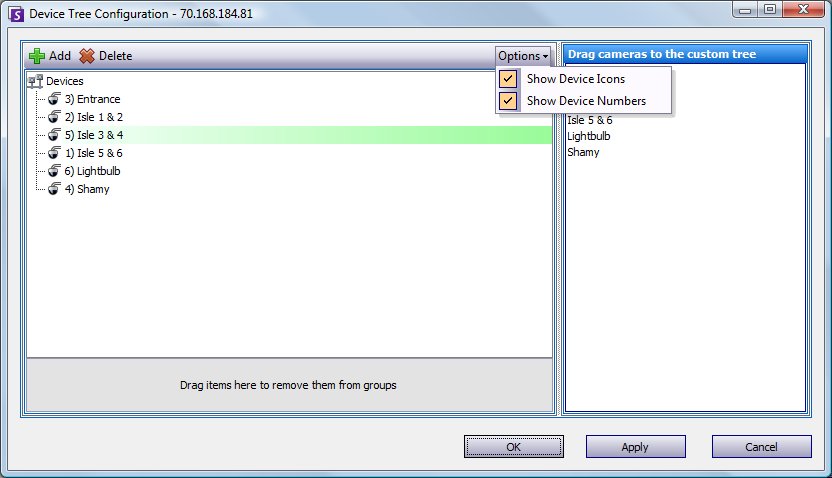
Task: Click the green plus Add icon
Action: [37, 56]
